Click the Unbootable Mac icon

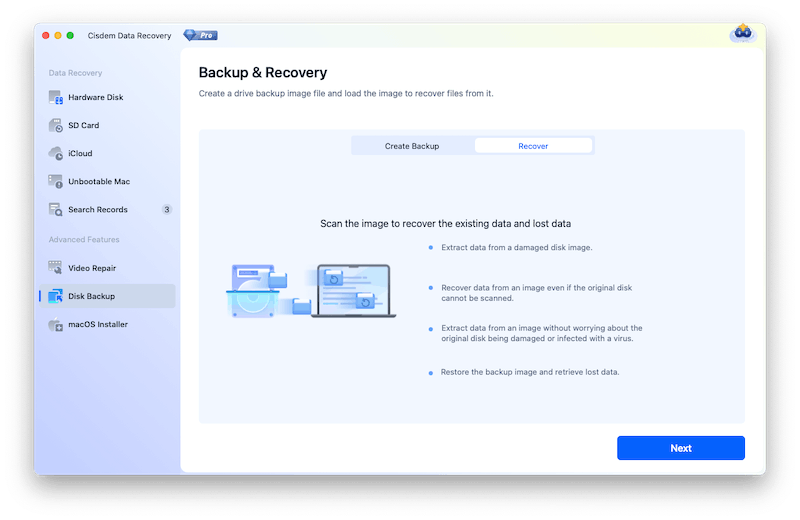56,181
